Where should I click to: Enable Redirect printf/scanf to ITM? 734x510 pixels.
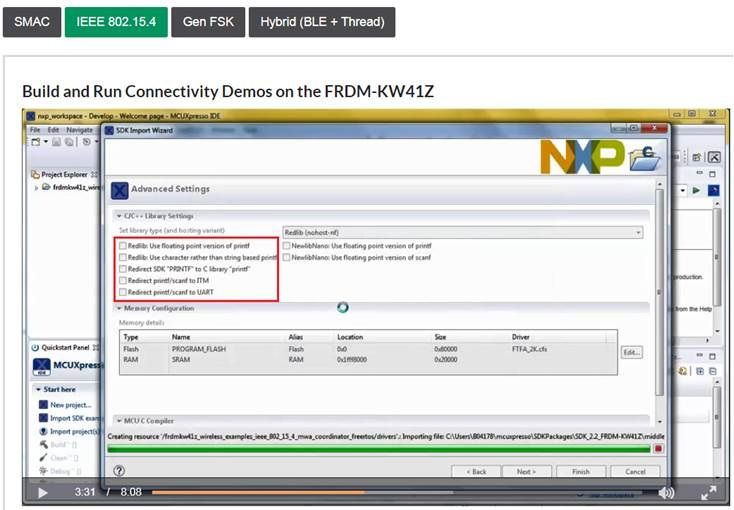pos(123,281)
